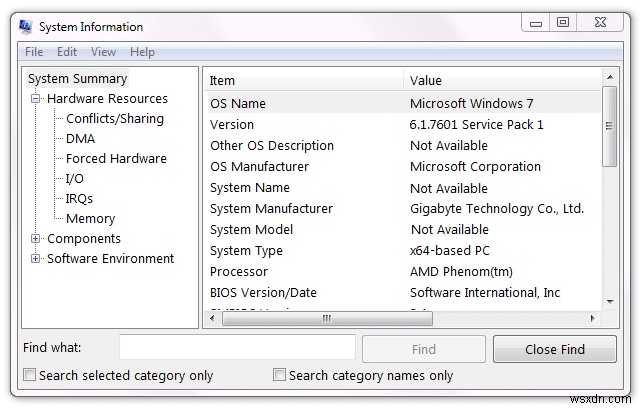Select the System Name row
This screenshot has width=643, height=409.
click(404, 188)
